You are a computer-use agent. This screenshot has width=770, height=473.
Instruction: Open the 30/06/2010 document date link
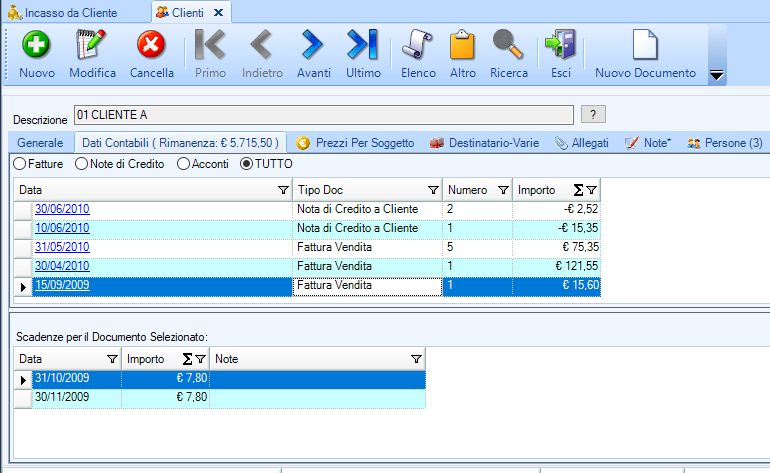tap(62, 209)
